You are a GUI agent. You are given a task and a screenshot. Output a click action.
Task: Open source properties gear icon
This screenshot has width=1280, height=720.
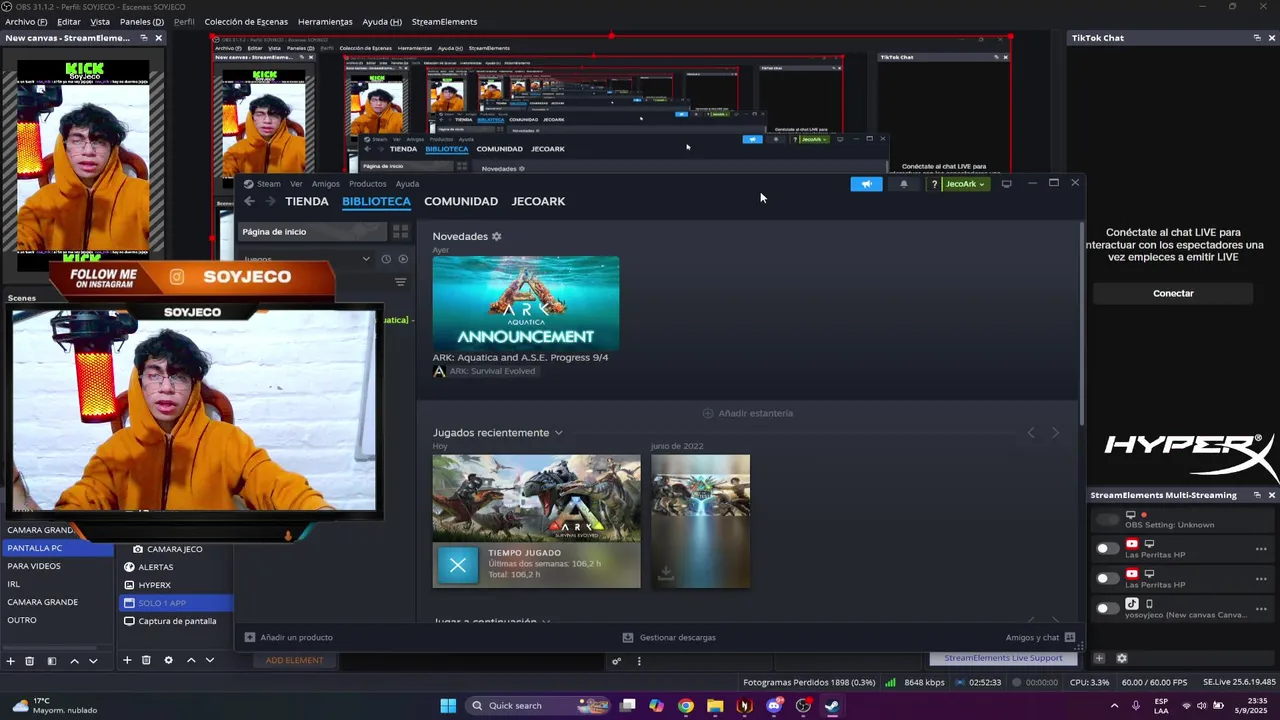[168, 660]
